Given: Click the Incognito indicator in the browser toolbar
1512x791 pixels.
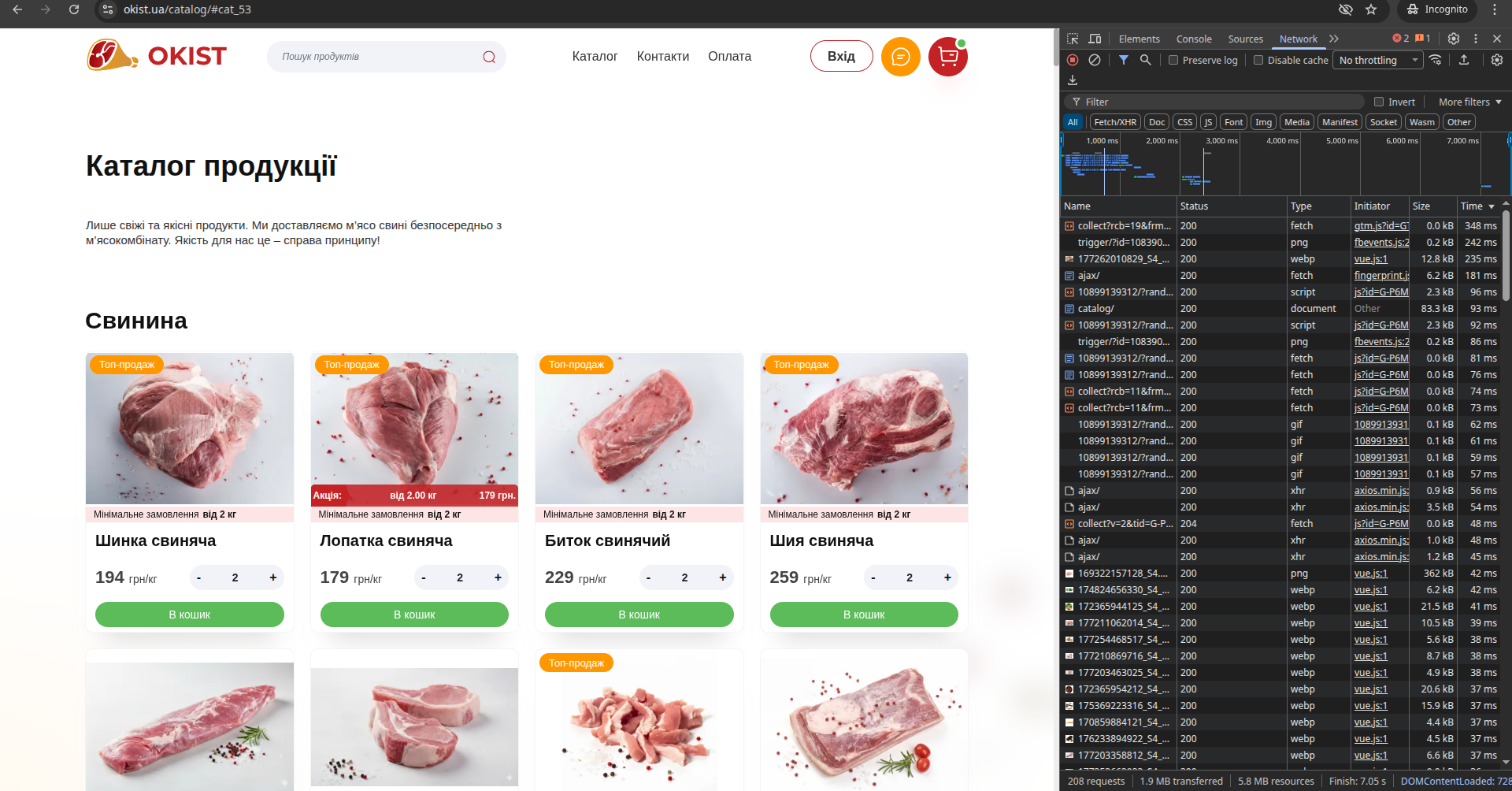Looking at the screenshot, I should (1437, 9).
